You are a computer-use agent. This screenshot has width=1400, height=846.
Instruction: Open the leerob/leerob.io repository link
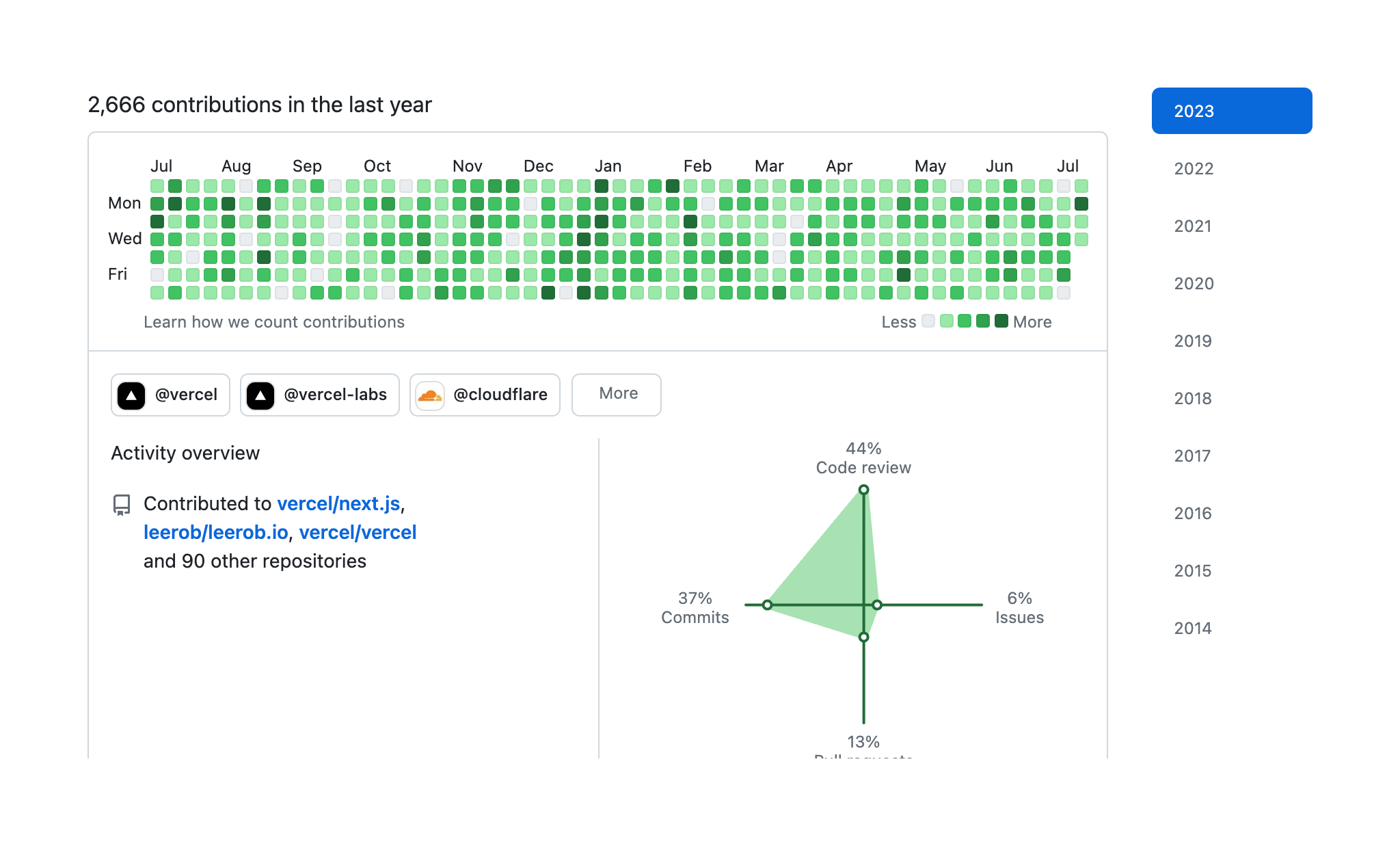[x=216, y=533]
